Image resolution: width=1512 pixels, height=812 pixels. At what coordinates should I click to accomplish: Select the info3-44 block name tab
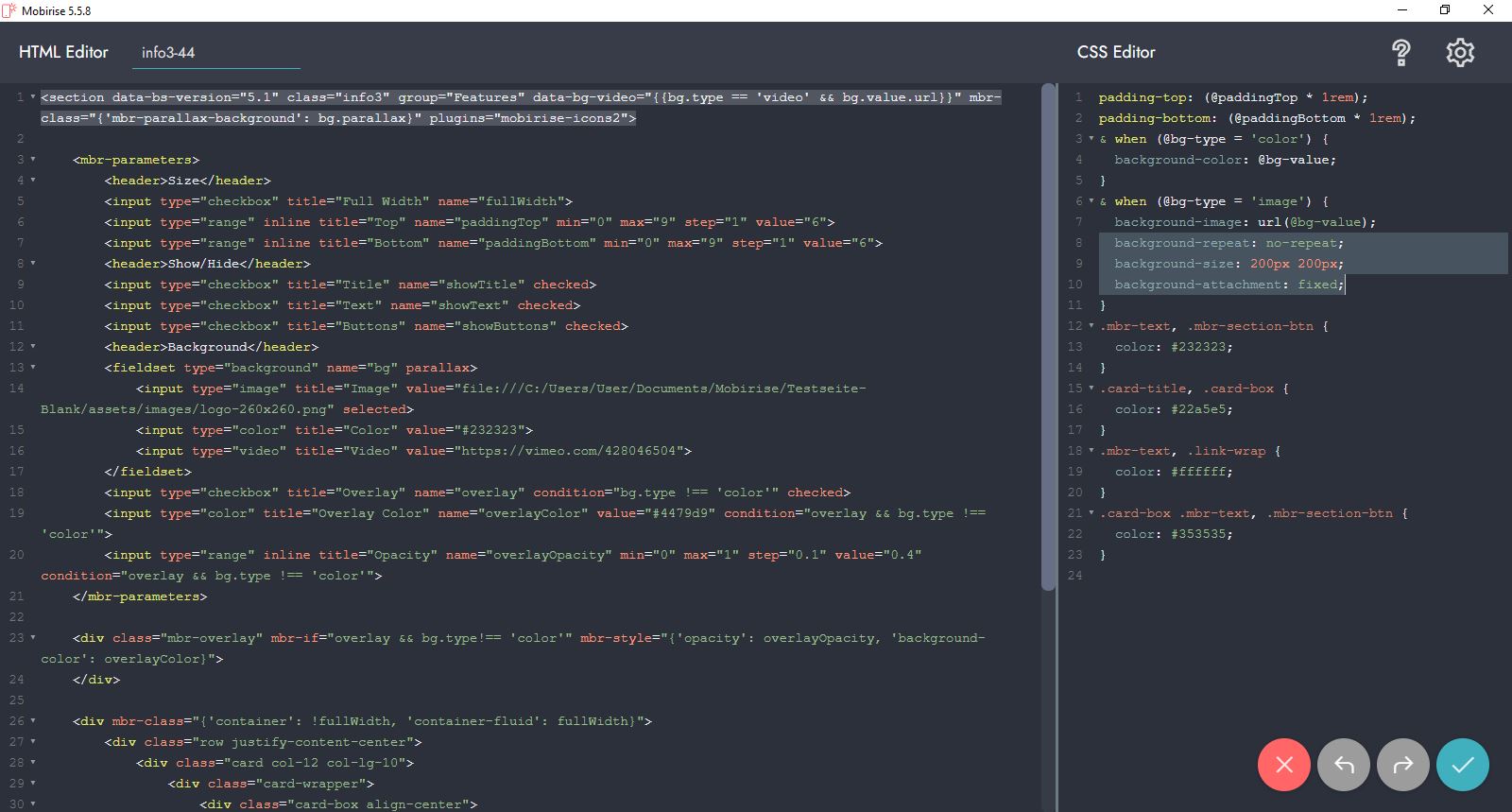click(x=168, y=53)
